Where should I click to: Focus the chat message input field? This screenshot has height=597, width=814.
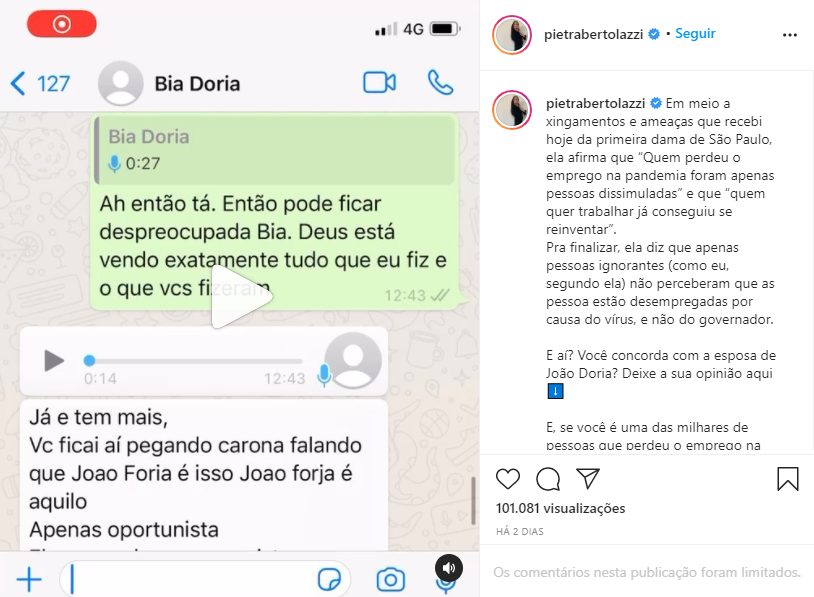pos(206,579)
